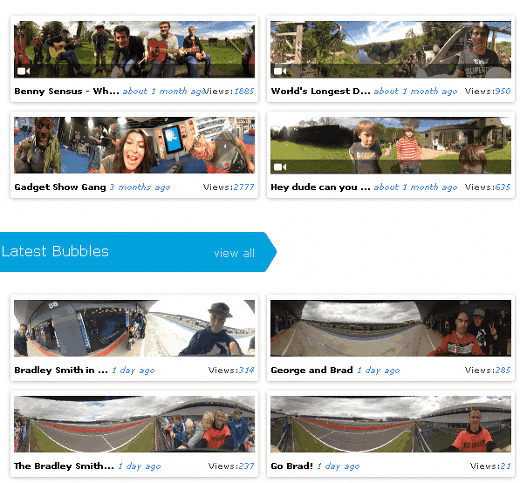Open the Go Brad! title link

point(292,466)
